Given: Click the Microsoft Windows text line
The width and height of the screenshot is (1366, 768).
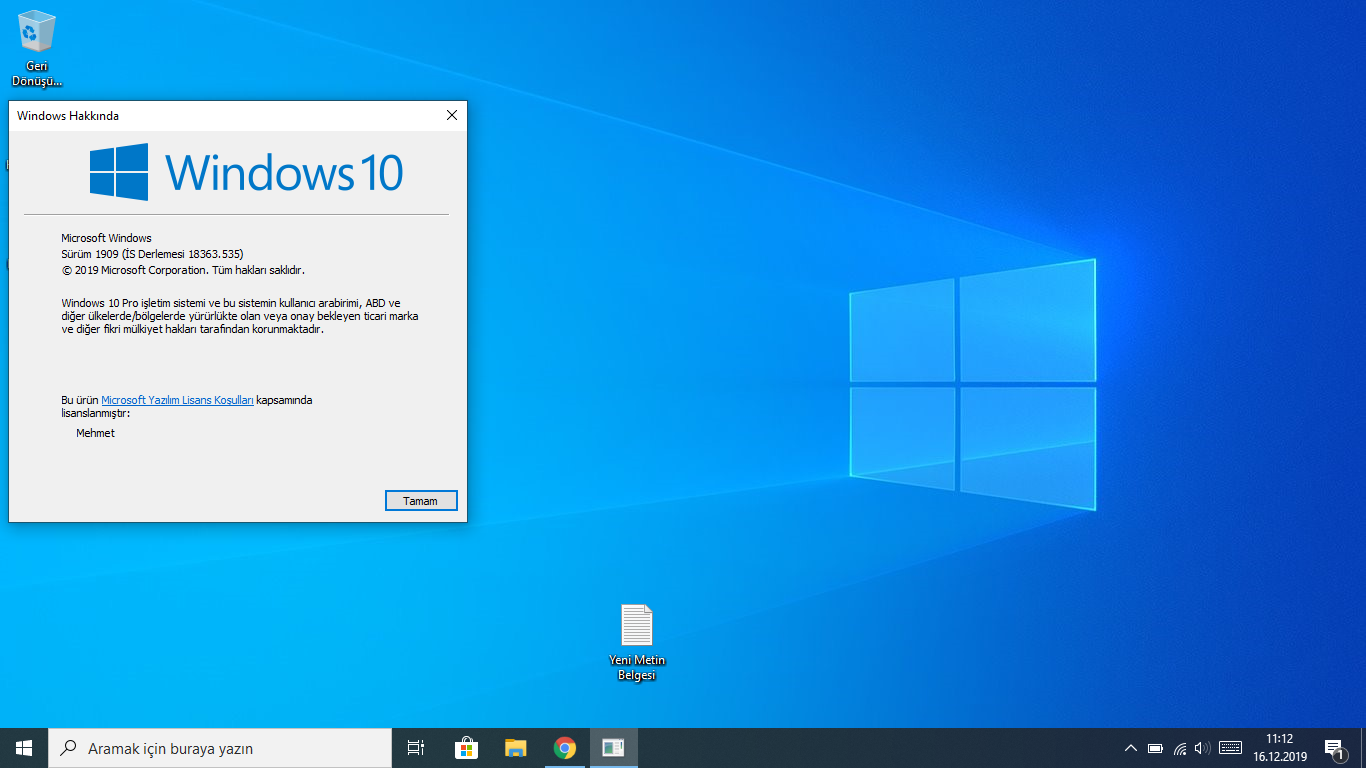Looking at the screenshot, I should click(x=106, y=238).
